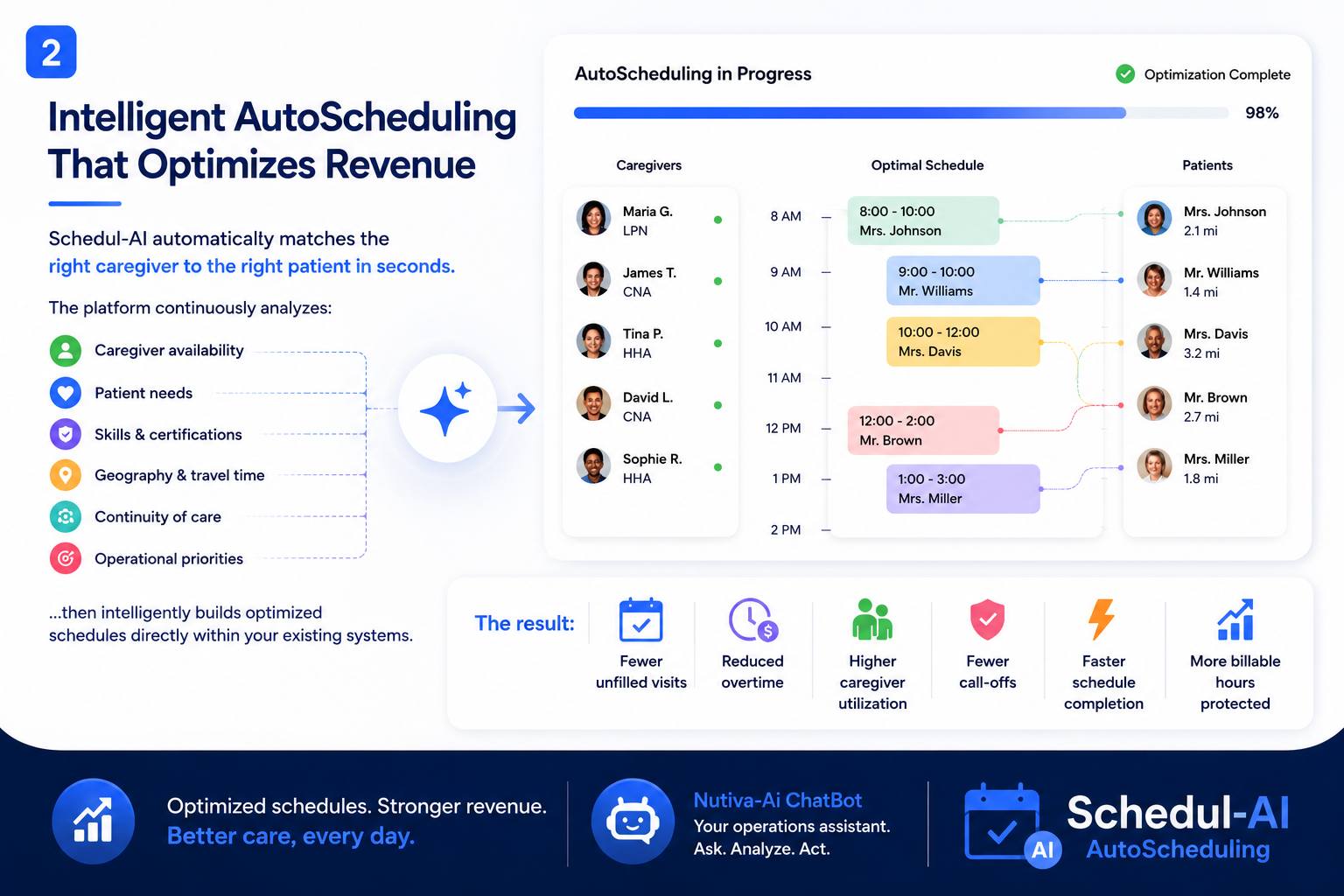This screenshot has height=896, width=1344.
Task: Click the Patients column header
Action: coord(1207,165)
